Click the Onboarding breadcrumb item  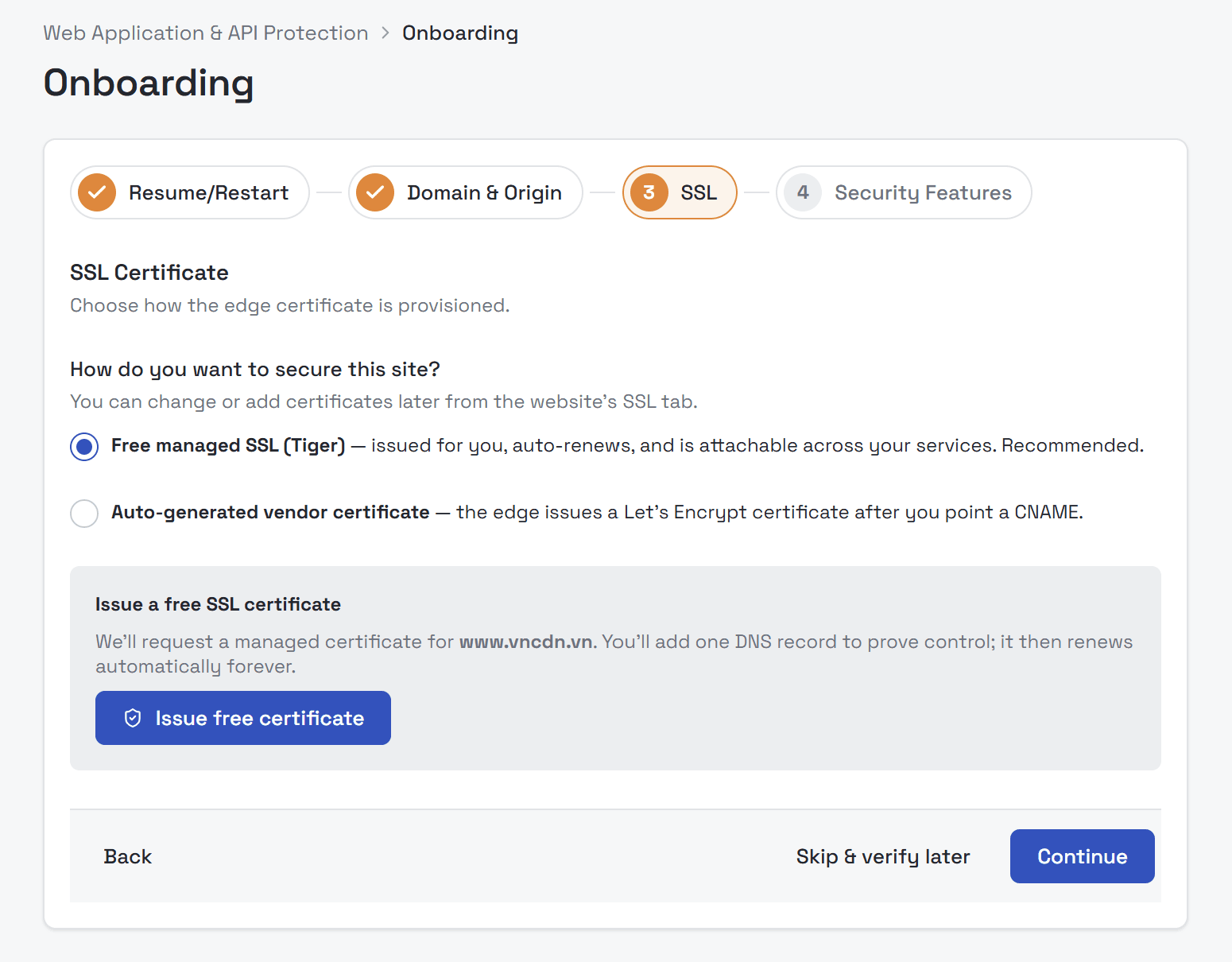[460, 33]
